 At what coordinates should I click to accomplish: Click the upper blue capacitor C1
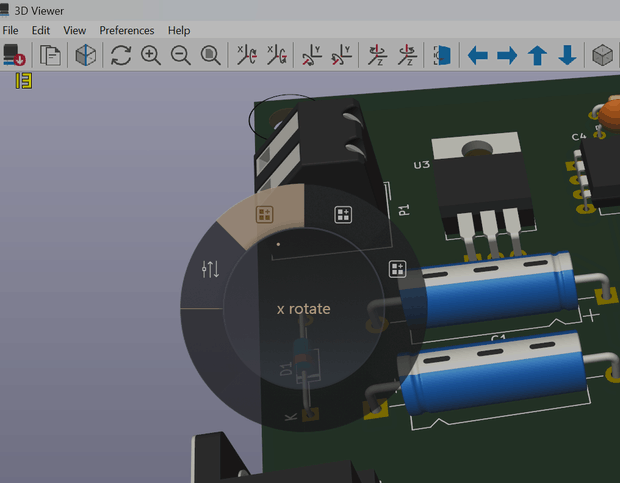(x=488, y=290)
